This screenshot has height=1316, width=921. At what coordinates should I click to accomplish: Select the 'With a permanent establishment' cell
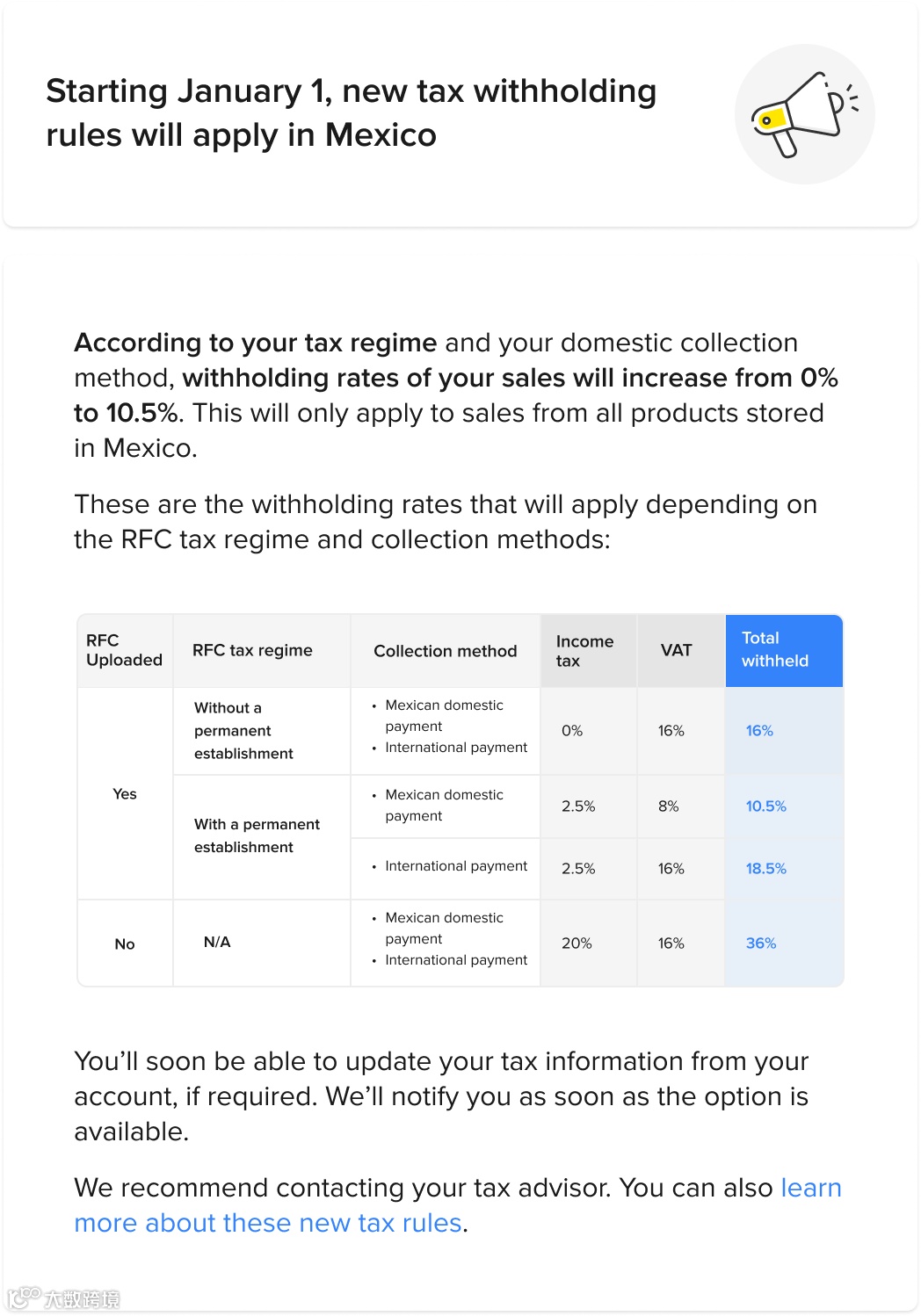[257, 835]
